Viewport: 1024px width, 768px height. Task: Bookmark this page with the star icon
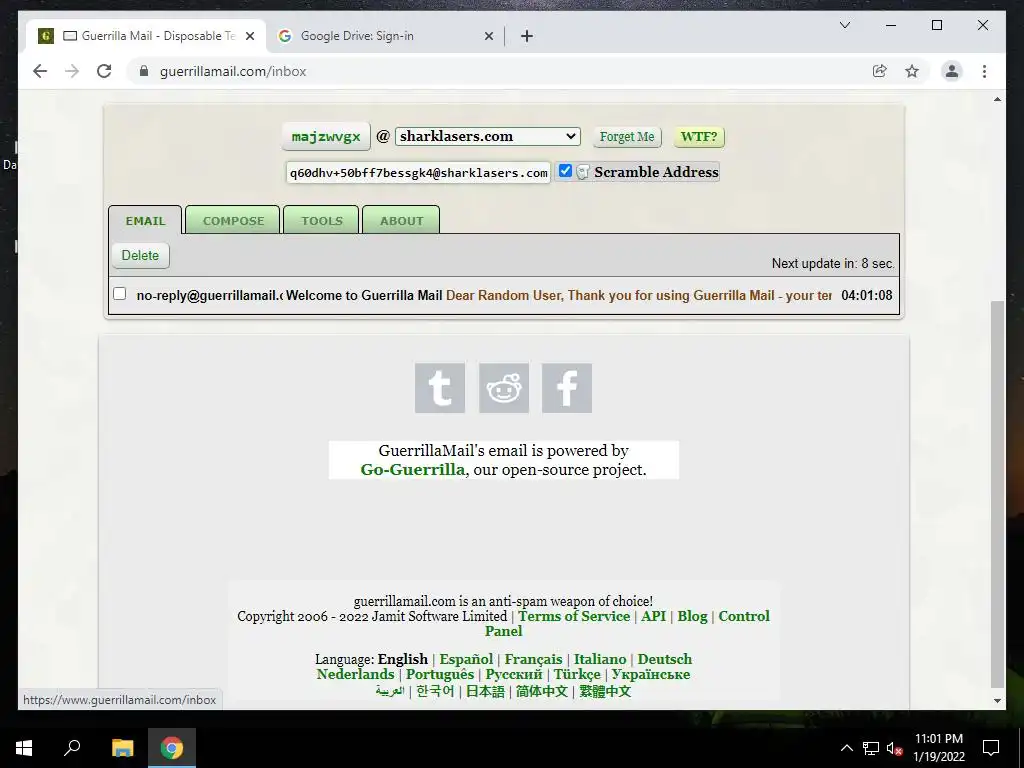(x=912, y=71)
